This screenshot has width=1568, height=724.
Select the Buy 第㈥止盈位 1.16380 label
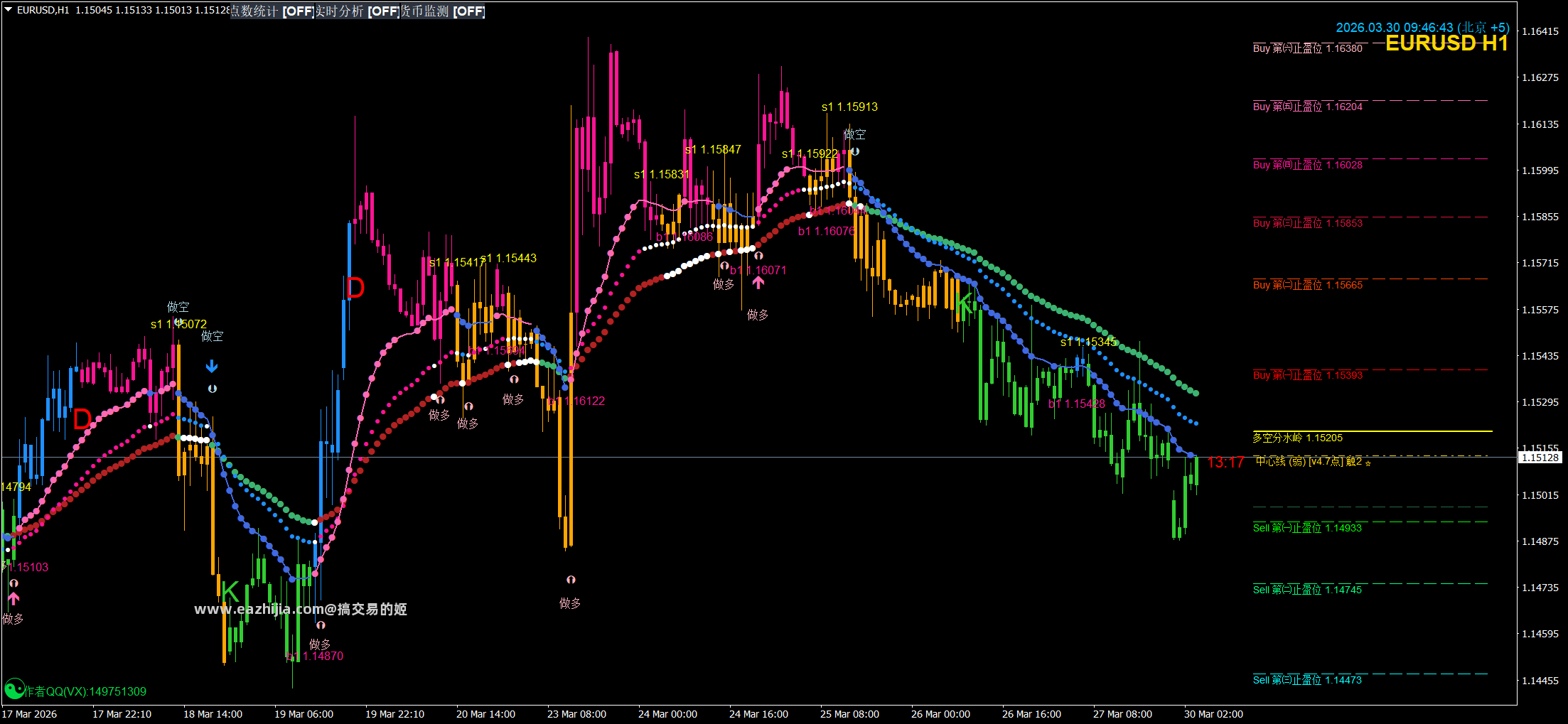pos(1307,48)
